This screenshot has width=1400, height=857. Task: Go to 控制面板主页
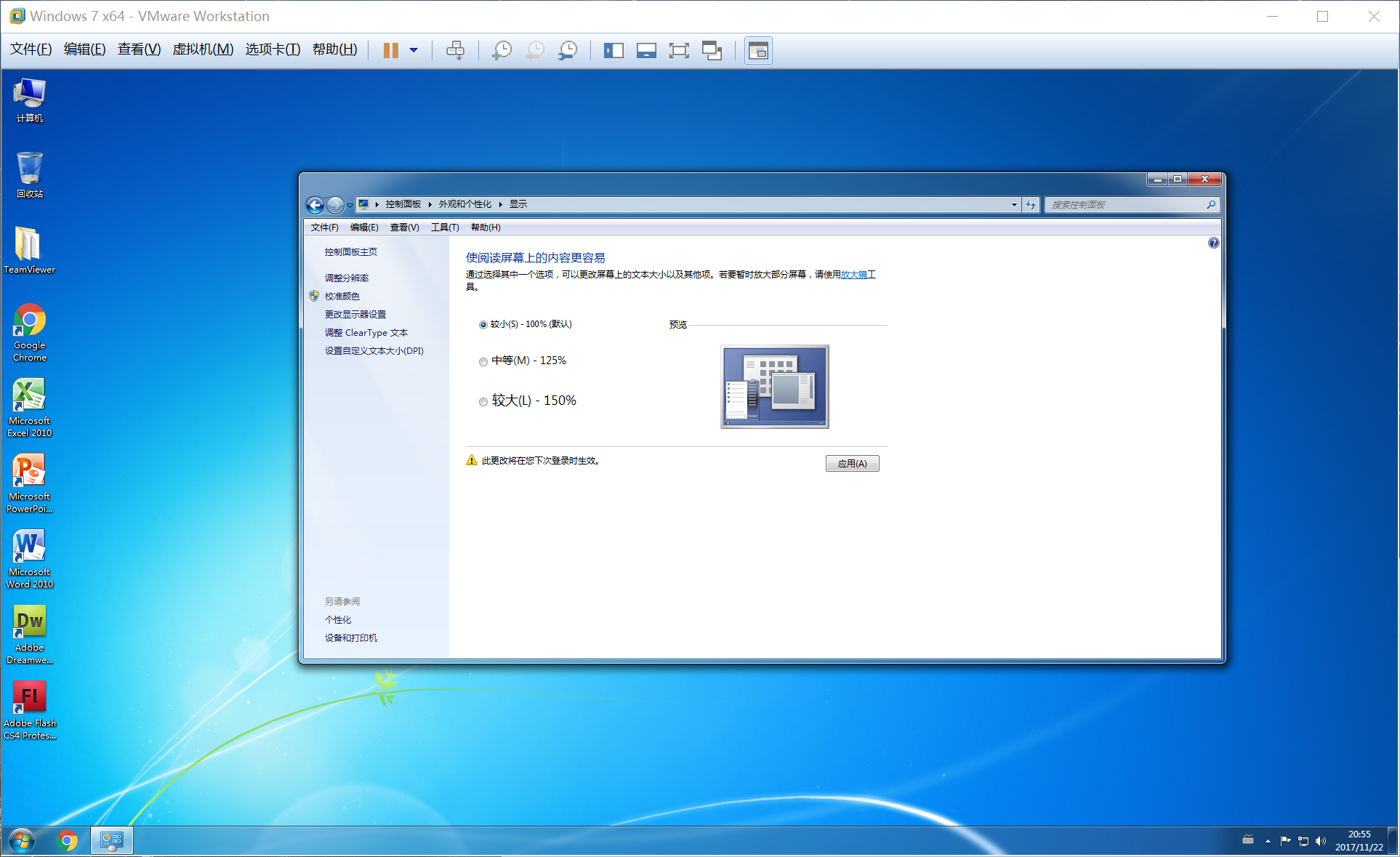point(350,252)
